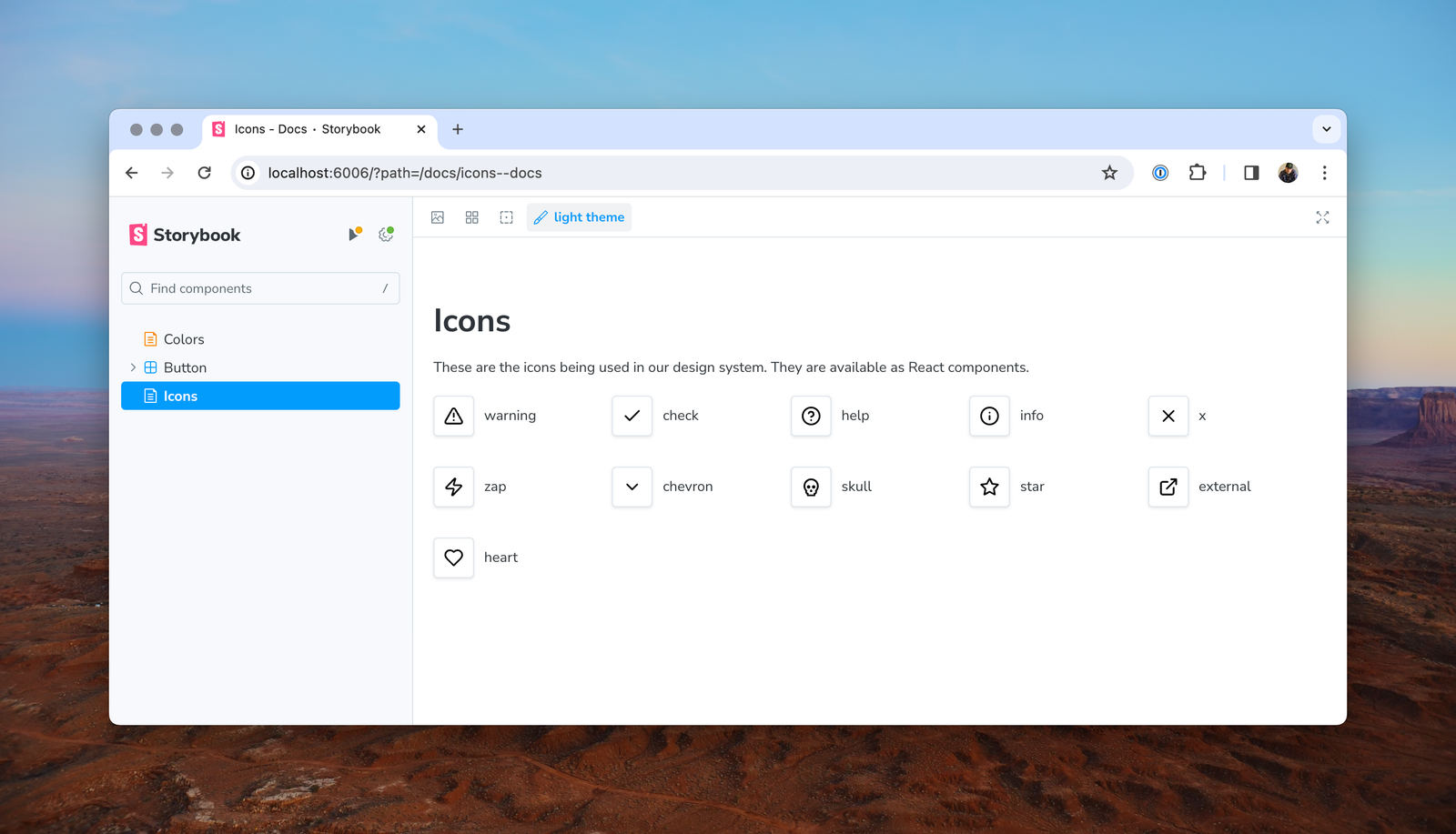The width and height of the screenshot is (1456, 834).
Task: Click the help question mark icon
Action: click(x=811, y=416)
